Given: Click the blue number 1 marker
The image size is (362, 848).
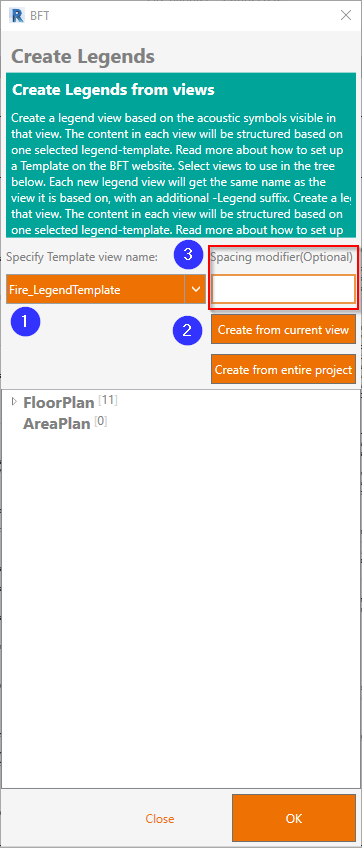Looking at the screenshot, I should coord(25,321).
